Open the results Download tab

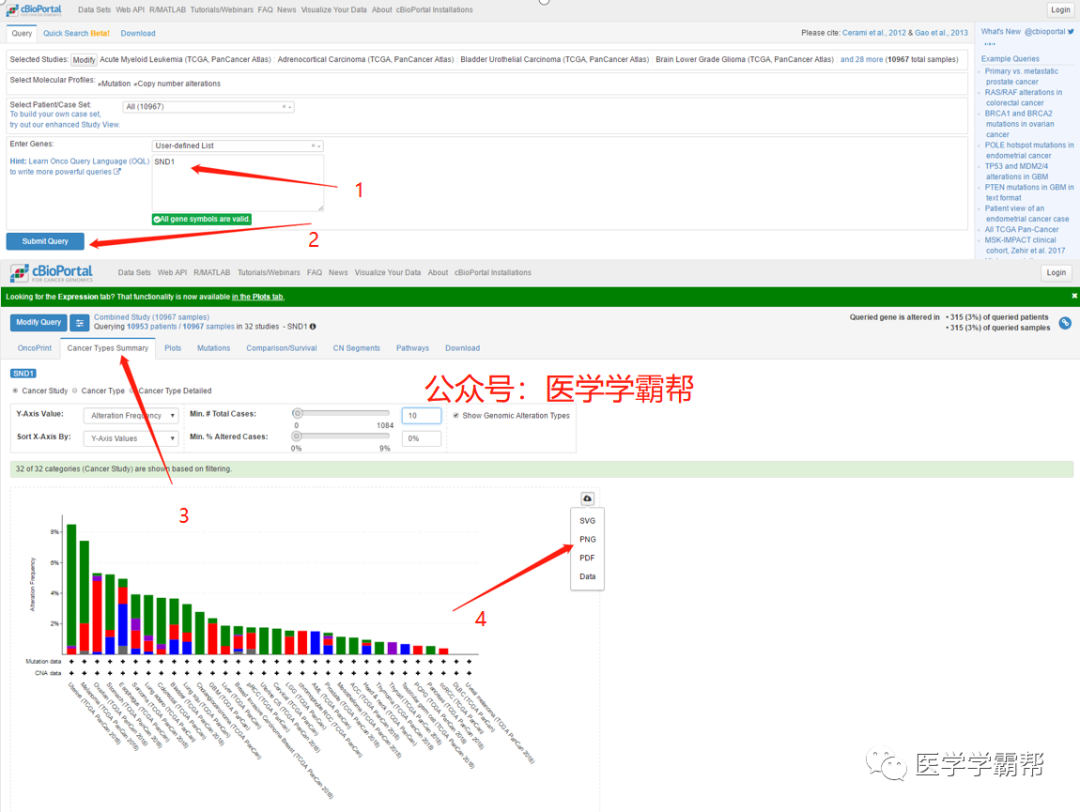pyautogui.click(x=462, y=348)
